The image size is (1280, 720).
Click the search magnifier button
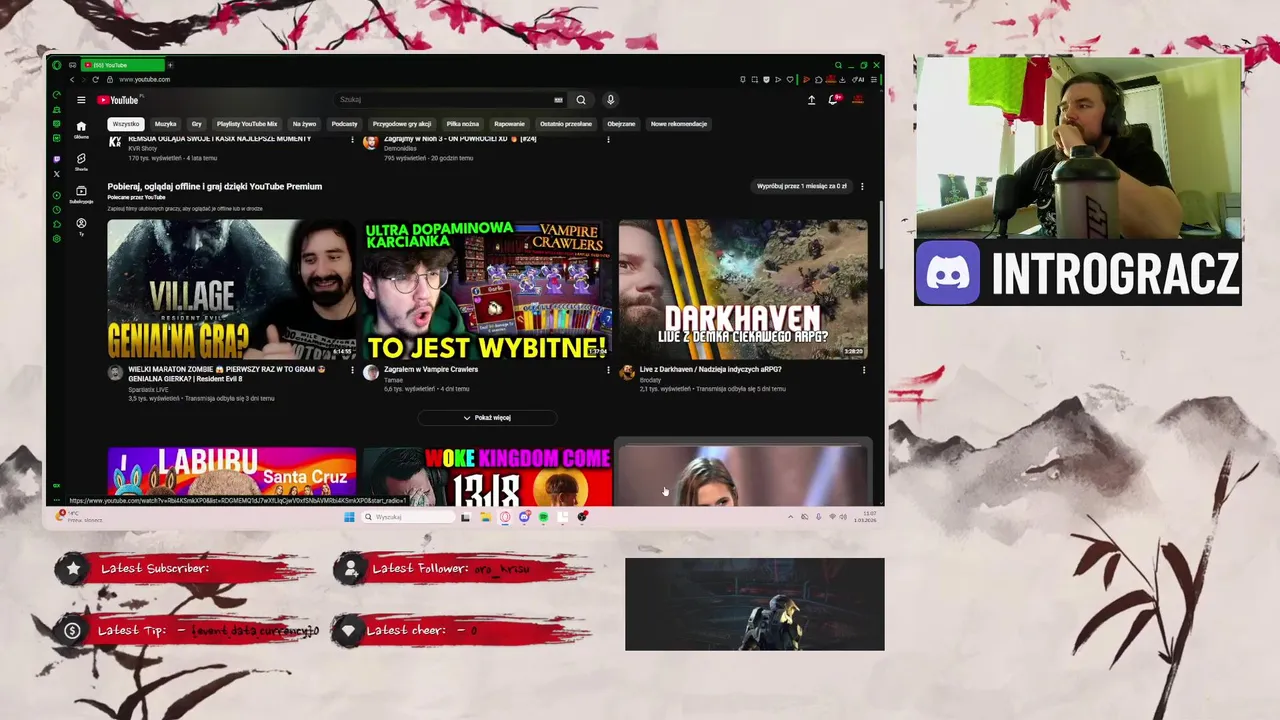tap(580, 100)
